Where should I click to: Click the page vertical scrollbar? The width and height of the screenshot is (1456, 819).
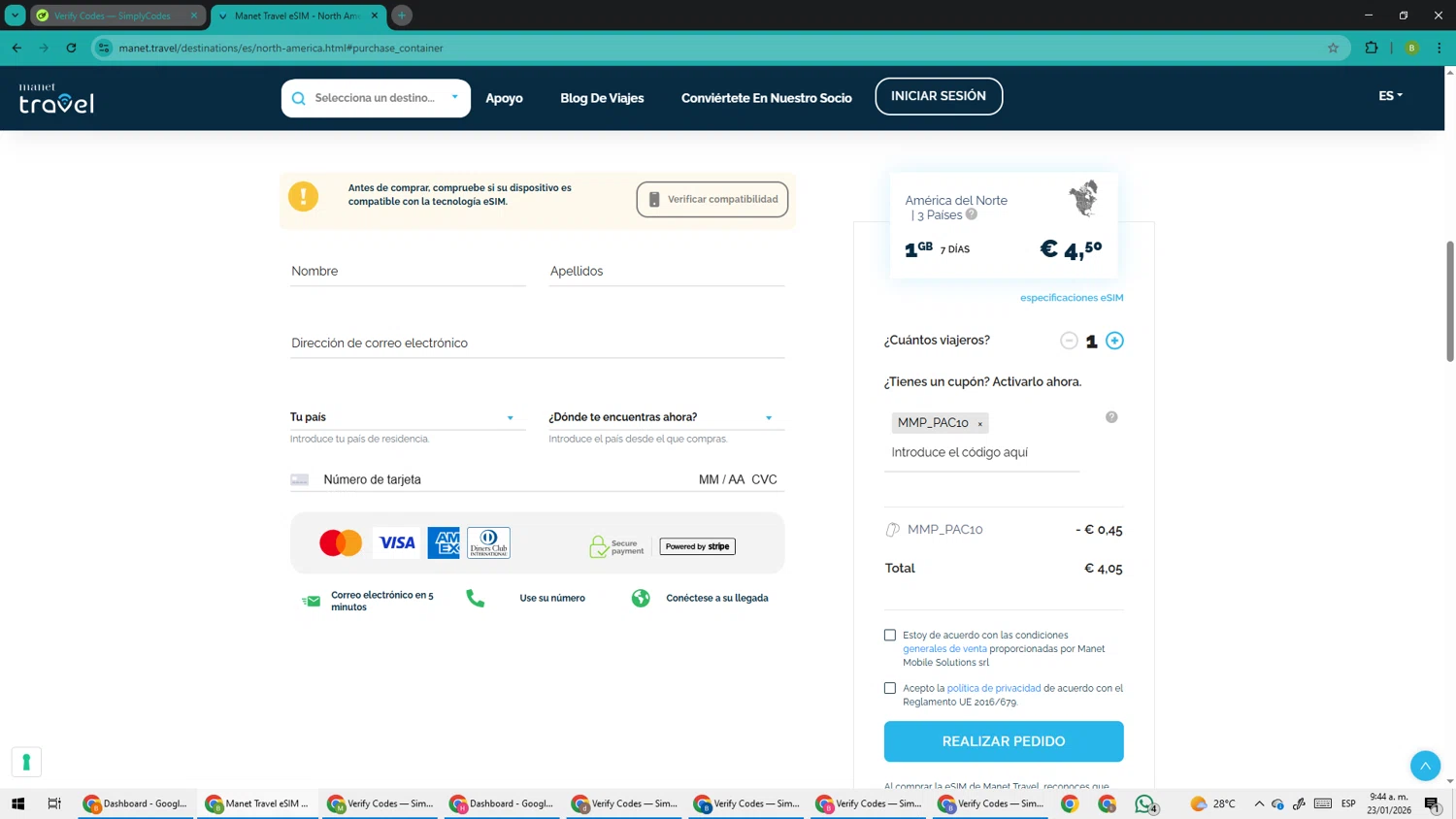pos(1449,301)
